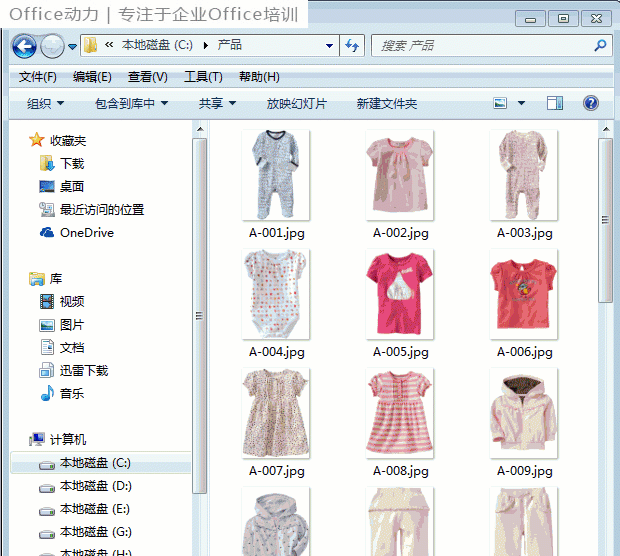
Task: Open the 编辑(E) menu
Action: (x=92, y=77)
